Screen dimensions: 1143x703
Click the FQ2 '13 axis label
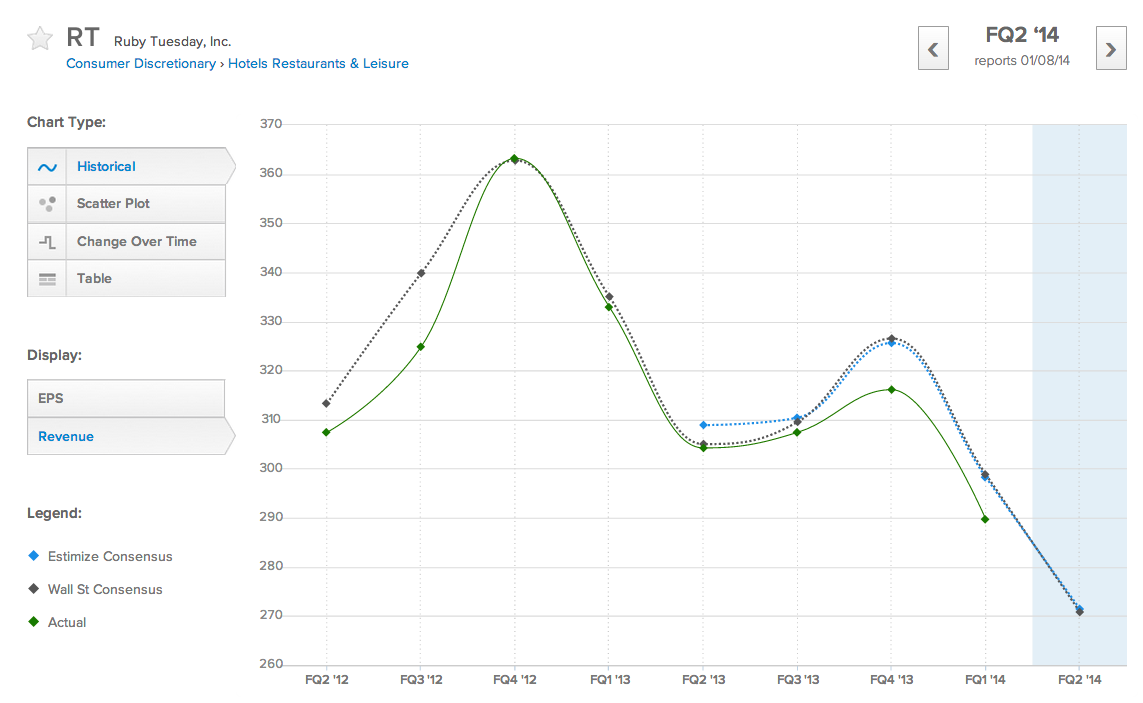click(x=703, y=680)
